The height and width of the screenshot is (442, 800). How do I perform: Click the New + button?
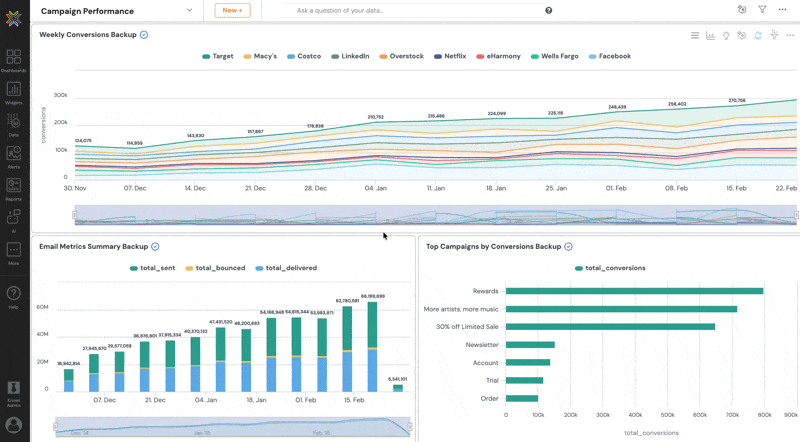(232, 10)
